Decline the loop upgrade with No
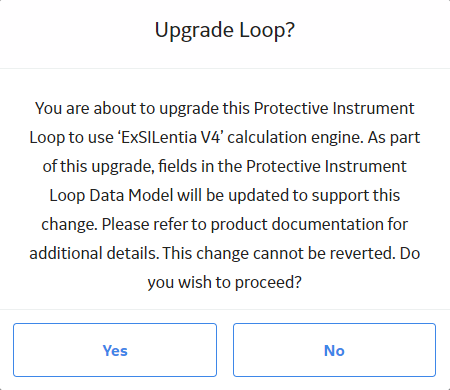Viewport: 450px width, 390px height. pos(334,350)
